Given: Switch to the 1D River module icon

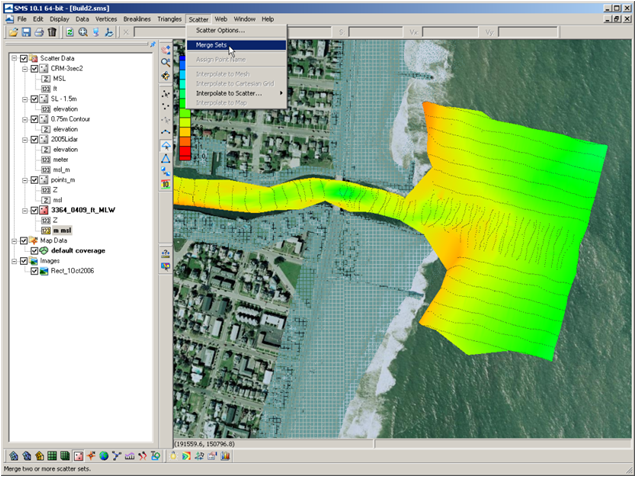Looking at the screenshot, I should click(x=117, y=456).
